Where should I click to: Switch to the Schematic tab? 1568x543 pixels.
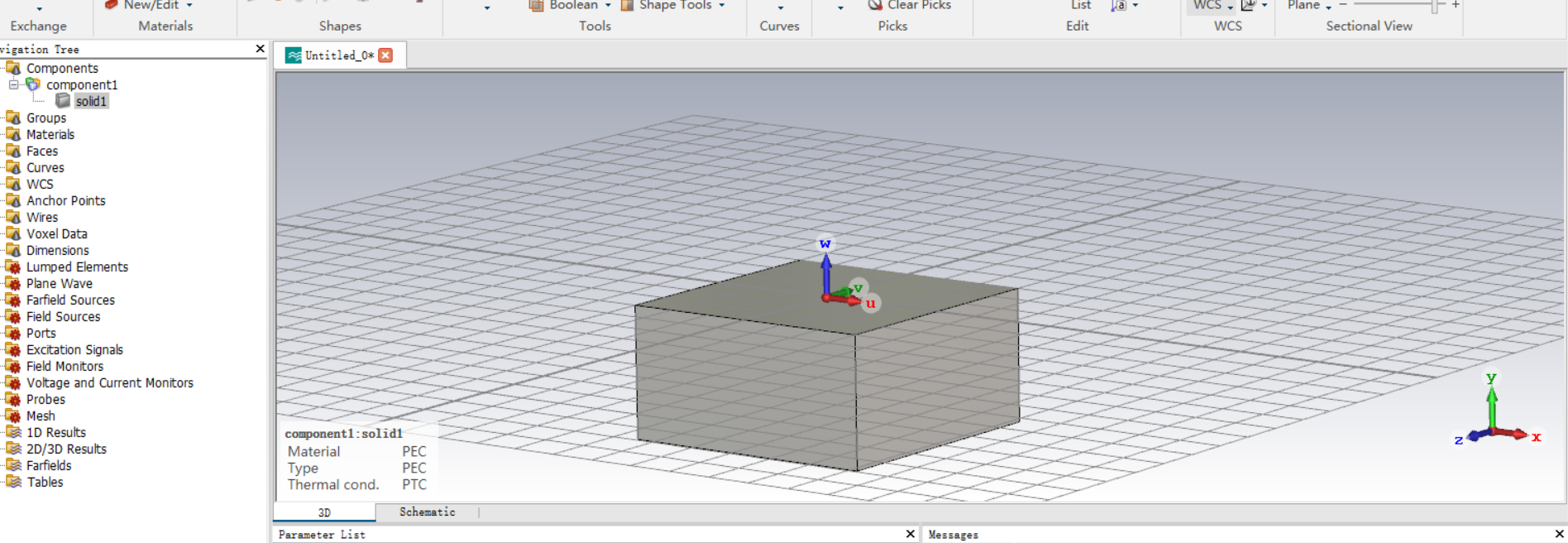427,512
